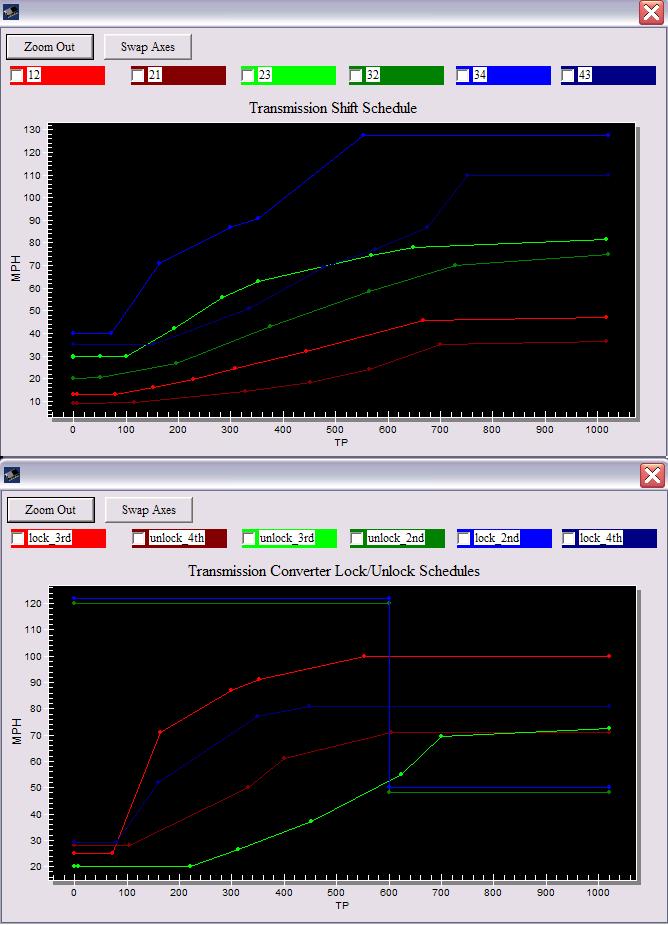The height and width of the screenshot is (925, 668).
Task: Click the top window's title bar app icon
Action: click(12, 12)
